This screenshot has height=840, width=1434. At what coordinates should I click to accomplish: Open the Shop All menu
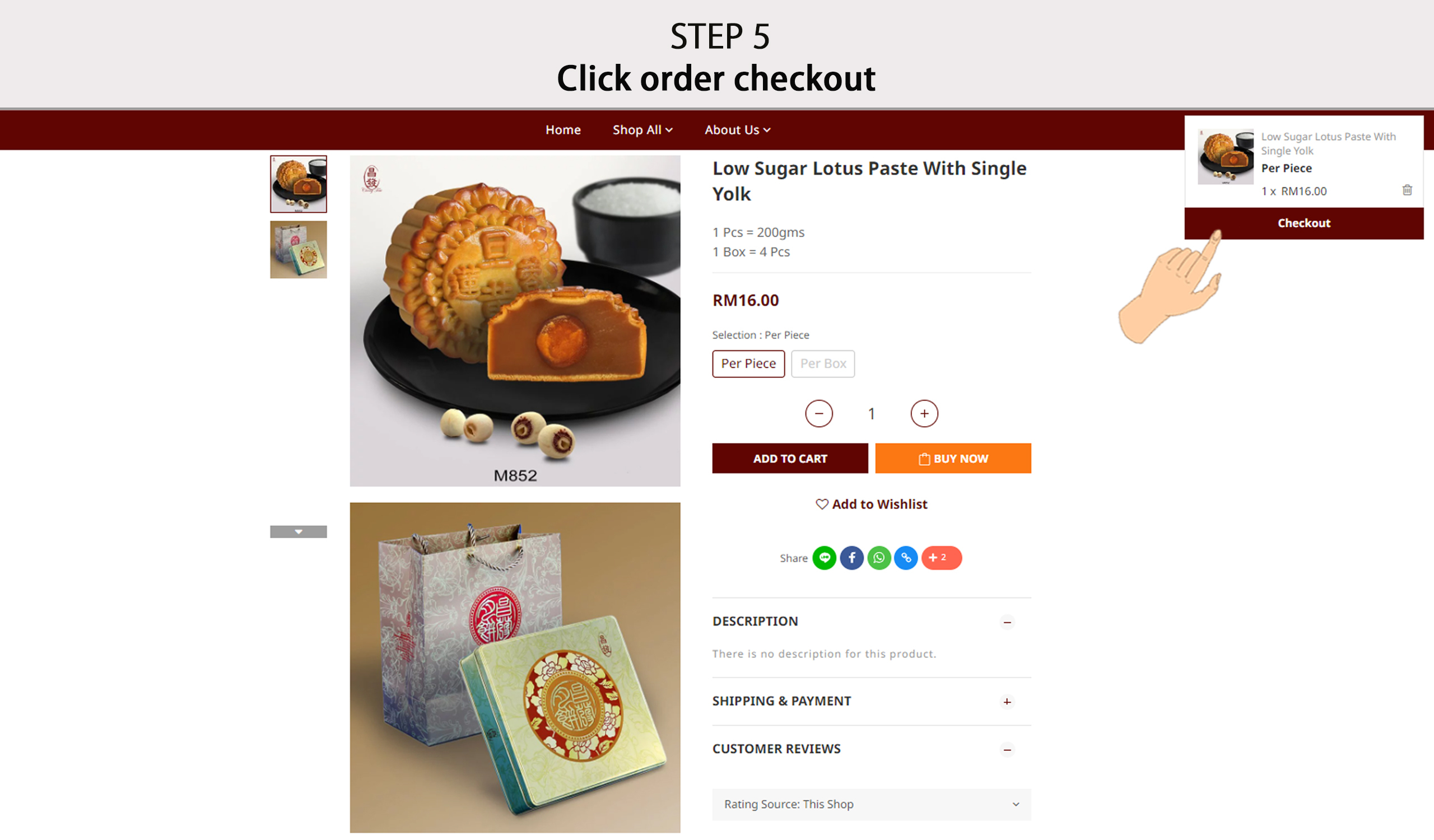coord(642,130)
